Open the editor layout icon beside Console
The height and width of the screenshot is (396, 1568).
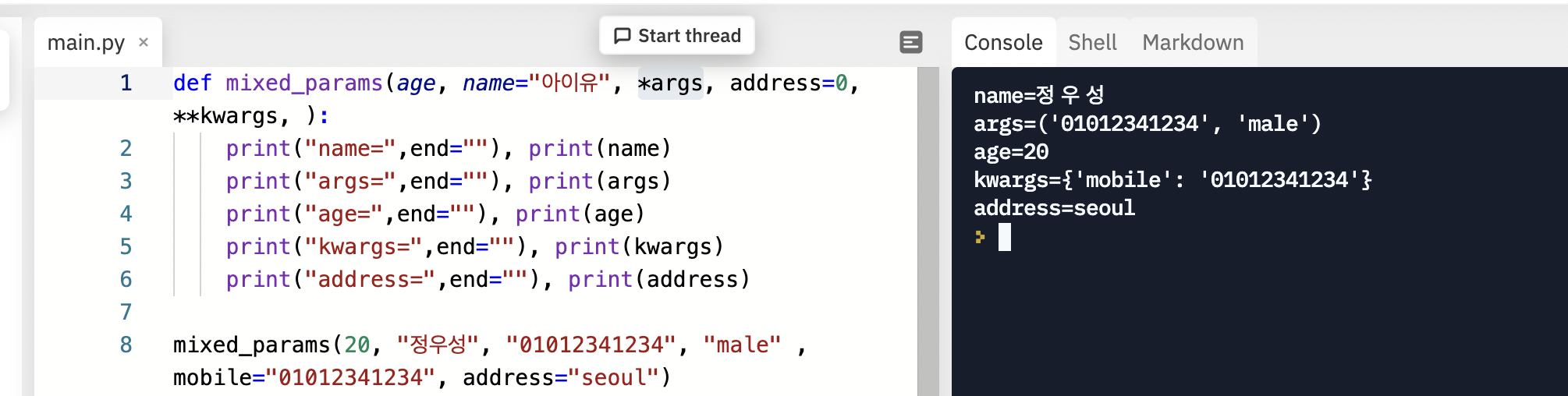click(911, 42)
